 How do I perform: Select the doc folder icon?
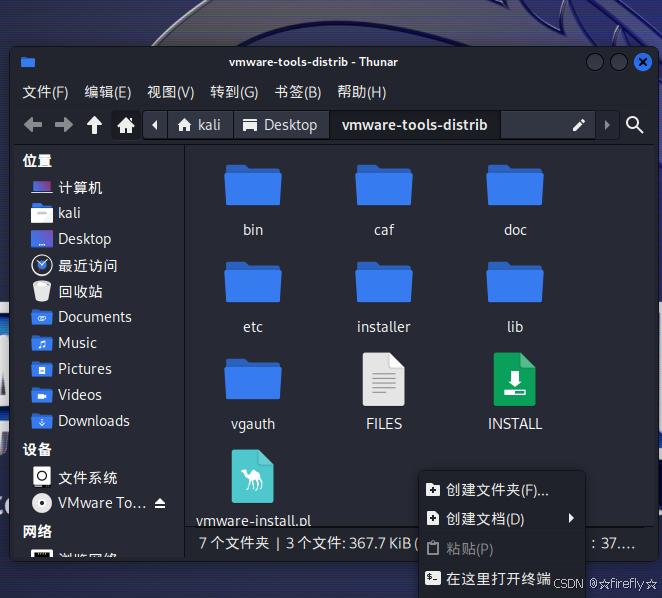[x=515, y=185]
